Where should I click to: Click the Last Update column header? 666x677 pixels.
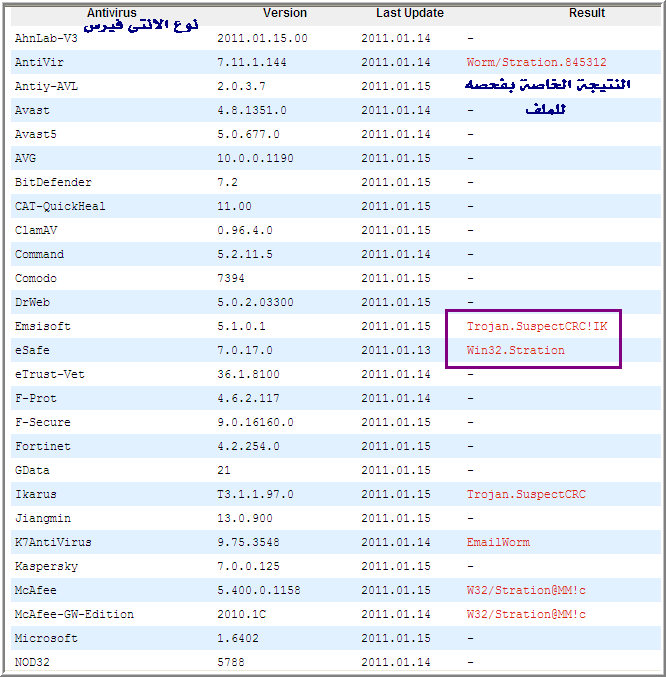click(410, 13)
